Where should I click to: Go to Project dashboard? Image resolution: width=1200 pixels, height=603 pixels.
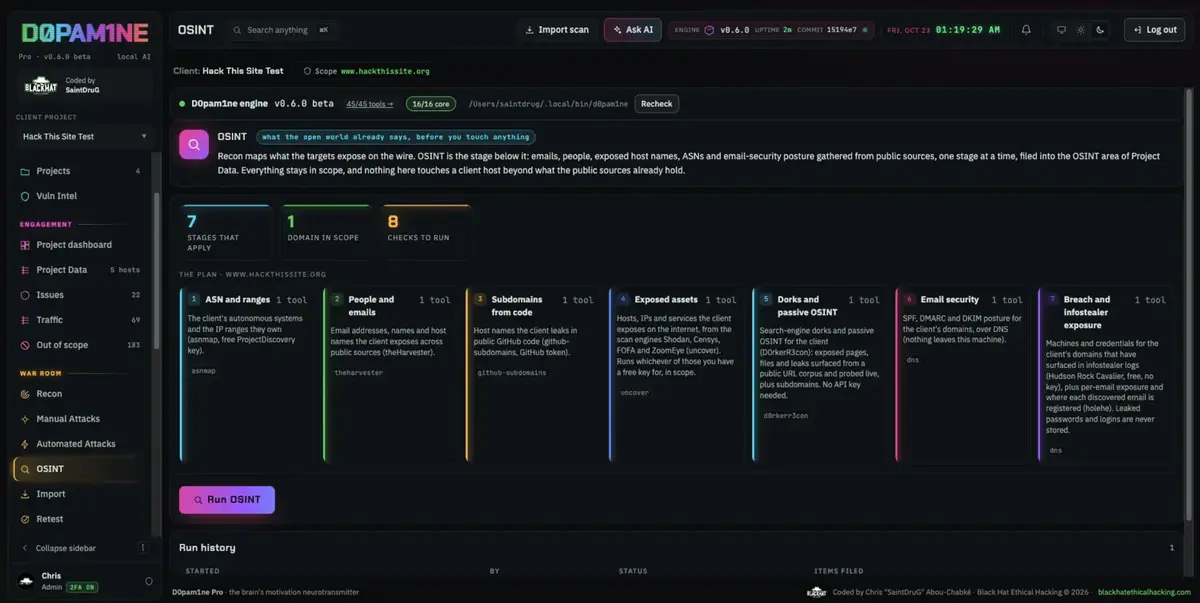[x=80, y=245]
